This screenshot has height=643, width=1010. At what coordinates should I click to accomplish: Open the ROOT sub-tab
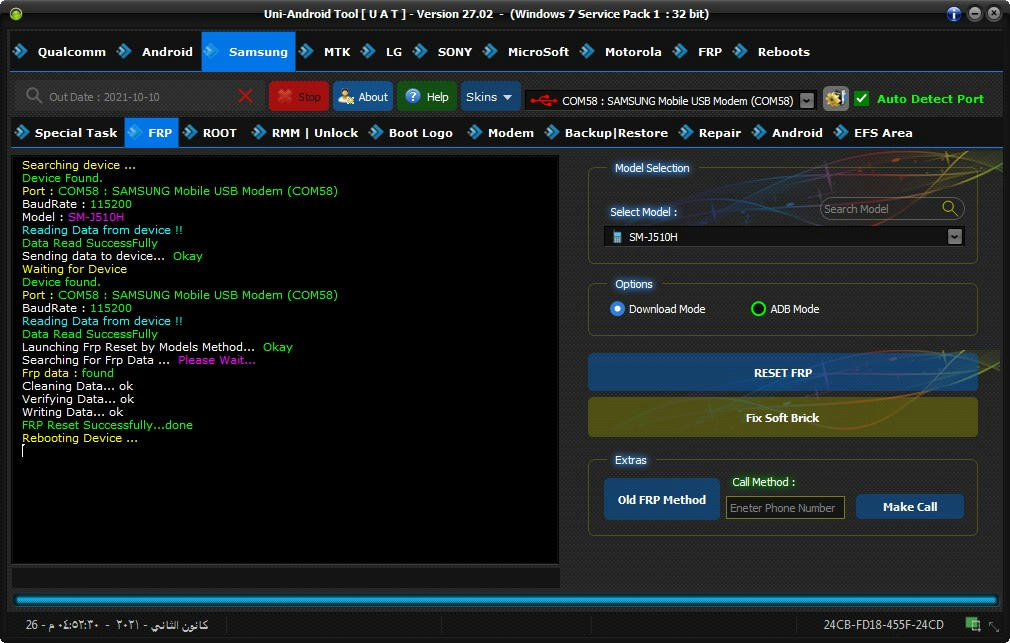click(x=211, y=133)
